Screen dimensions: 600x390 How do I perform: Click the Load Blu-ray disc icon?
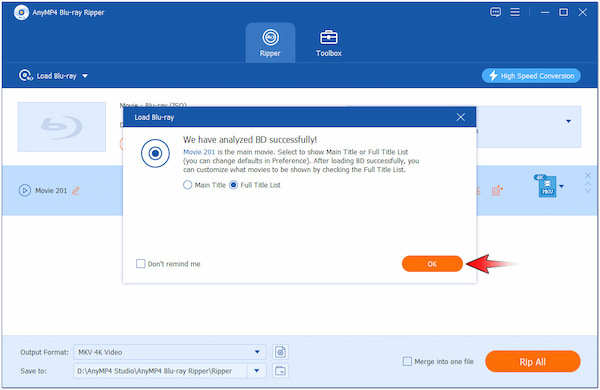[26, 75]
